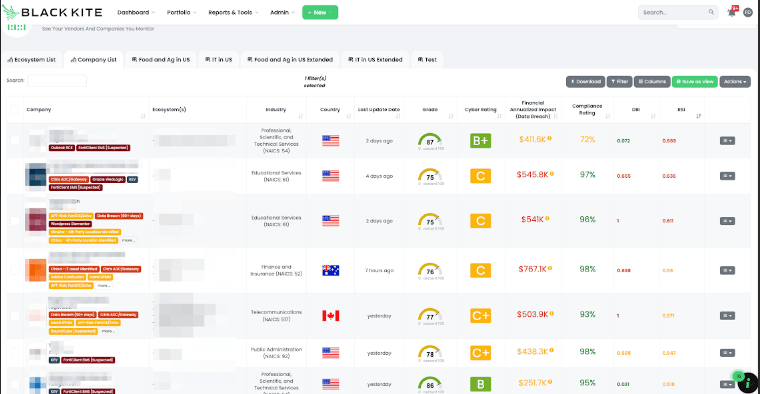The width and height of the screenshot is (760, 394).
Task: Sort by Country column sort arrows
Action: tap(348, 116)
